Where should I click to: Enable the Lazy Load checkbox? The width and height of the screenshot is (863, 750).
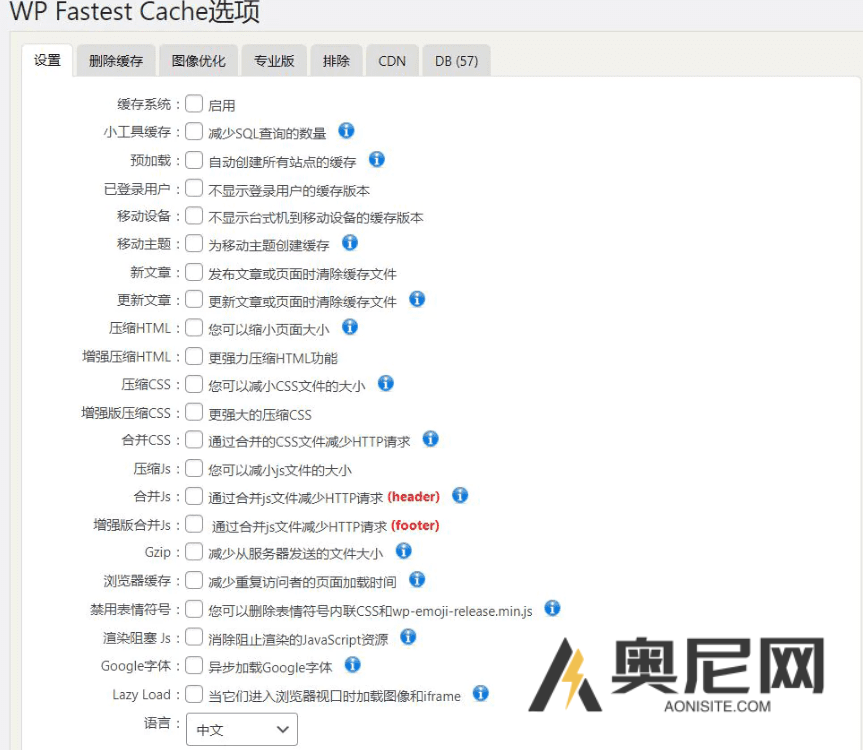pos(194,694)
